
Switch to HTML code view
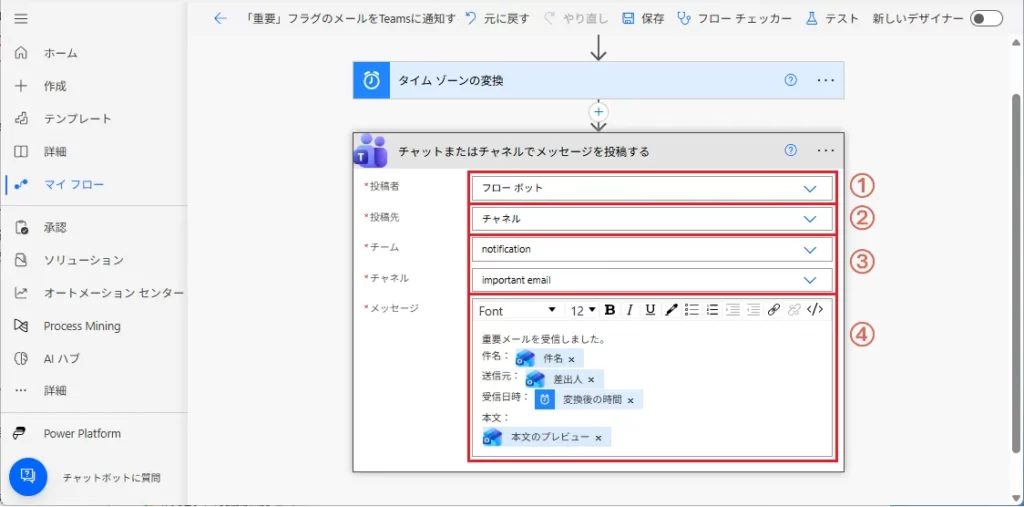(x=815, y=310)
